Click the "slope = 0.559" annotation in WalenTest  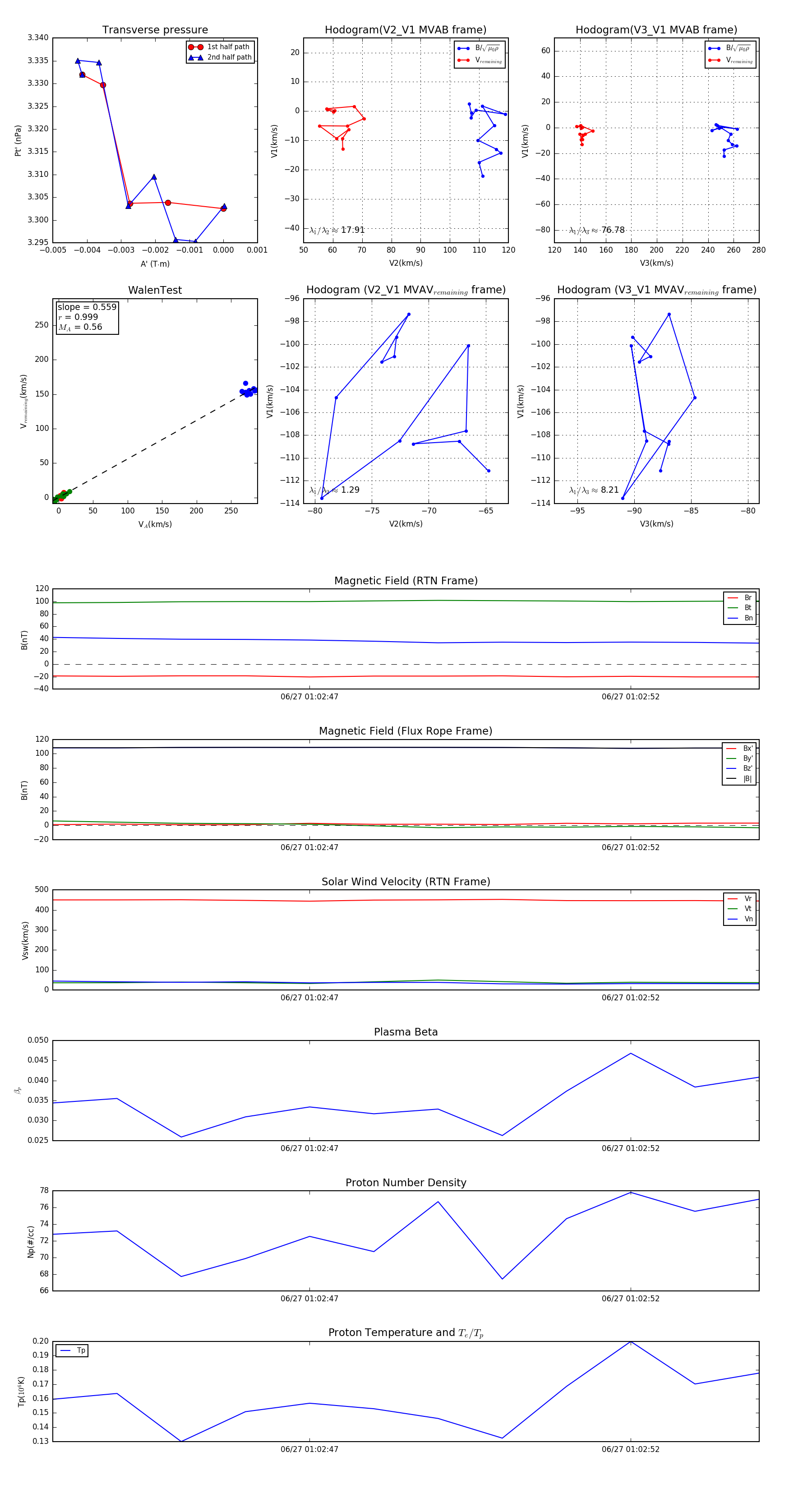(x=87, y=307)
